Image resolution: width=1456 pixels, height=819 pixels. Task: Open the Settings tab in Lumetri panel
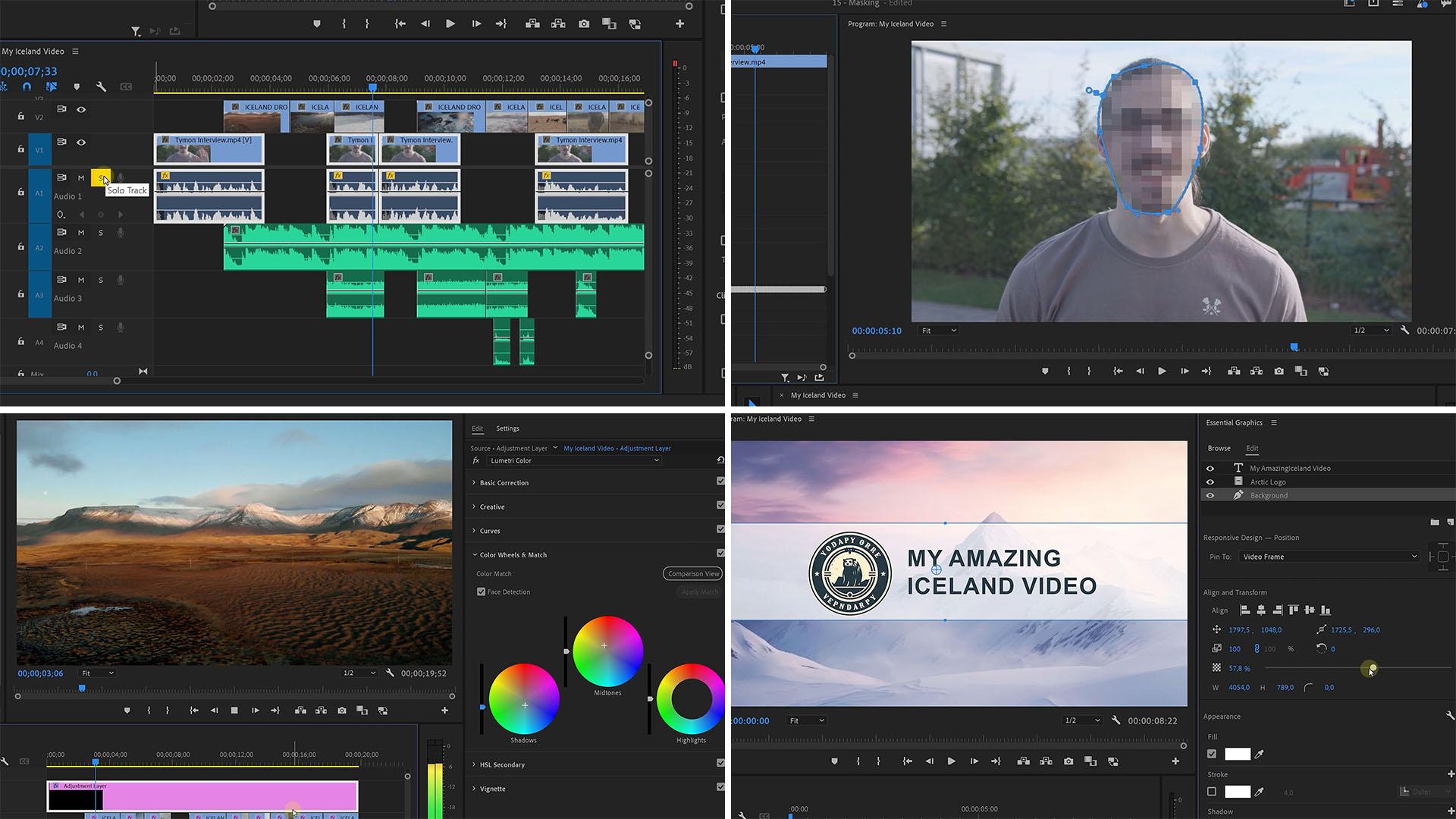507,428
